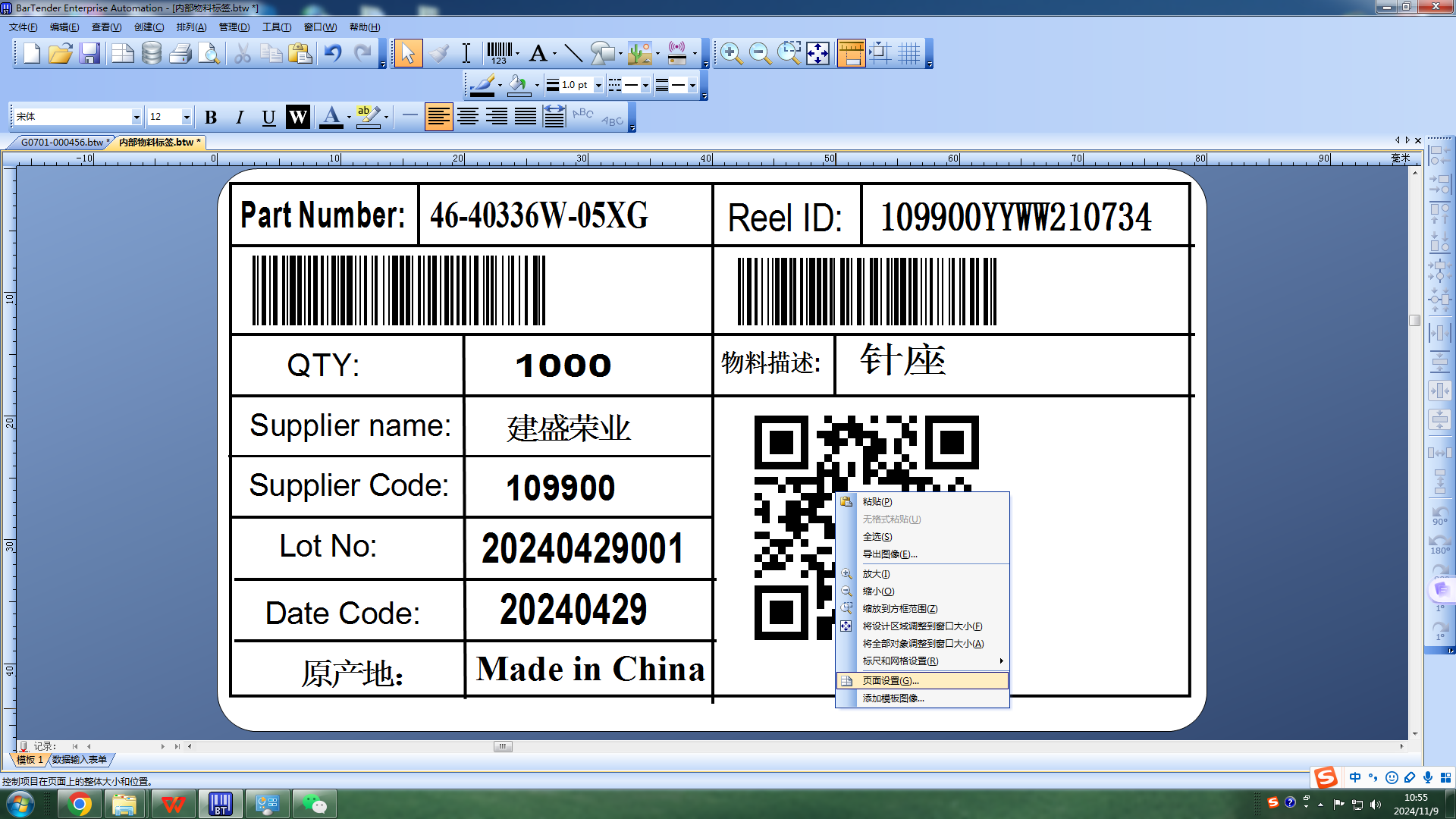Choose 页面设置 from the context menu
Screen dimensions: 1456x819
890,681
